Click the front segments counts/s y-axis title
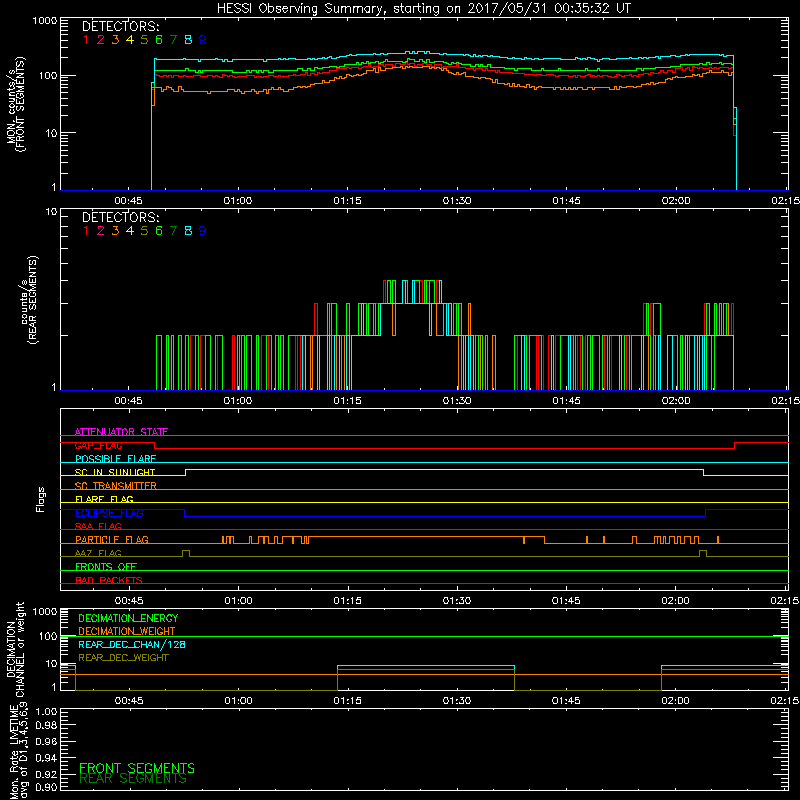The image size is (800, 800). (x=15, y=104)
